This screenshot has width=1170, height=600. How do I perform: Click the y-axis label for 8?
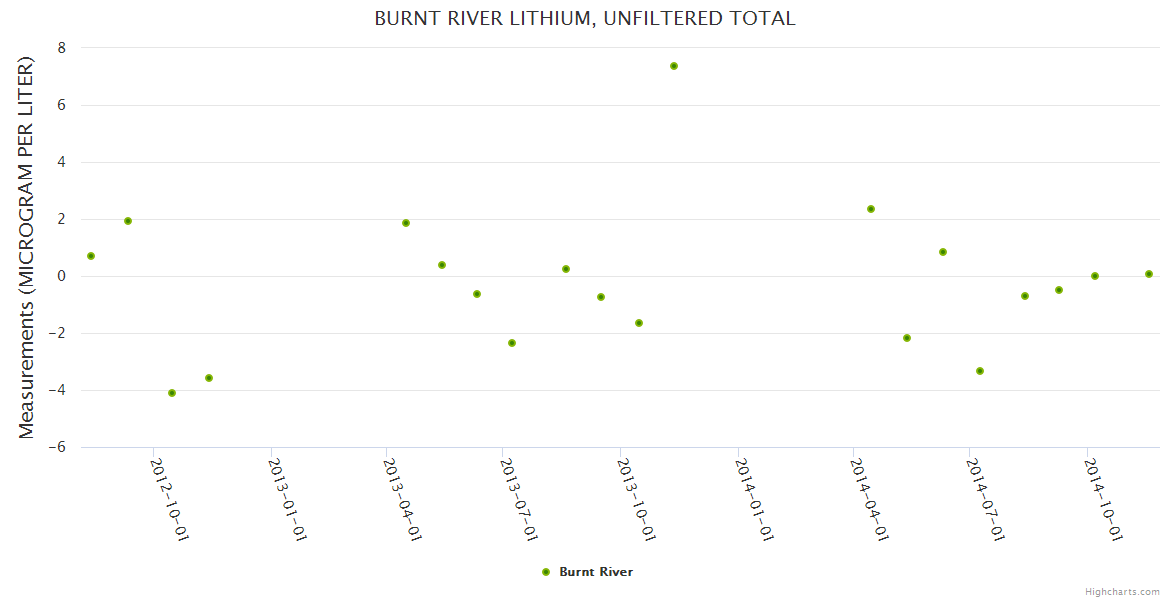61,48
